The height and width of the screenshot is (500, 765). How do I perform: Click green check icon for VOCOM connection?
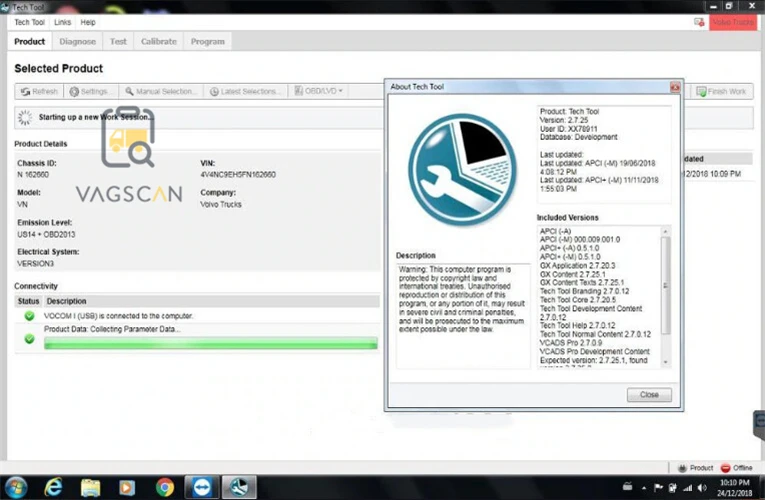click(x=29, y=316)
